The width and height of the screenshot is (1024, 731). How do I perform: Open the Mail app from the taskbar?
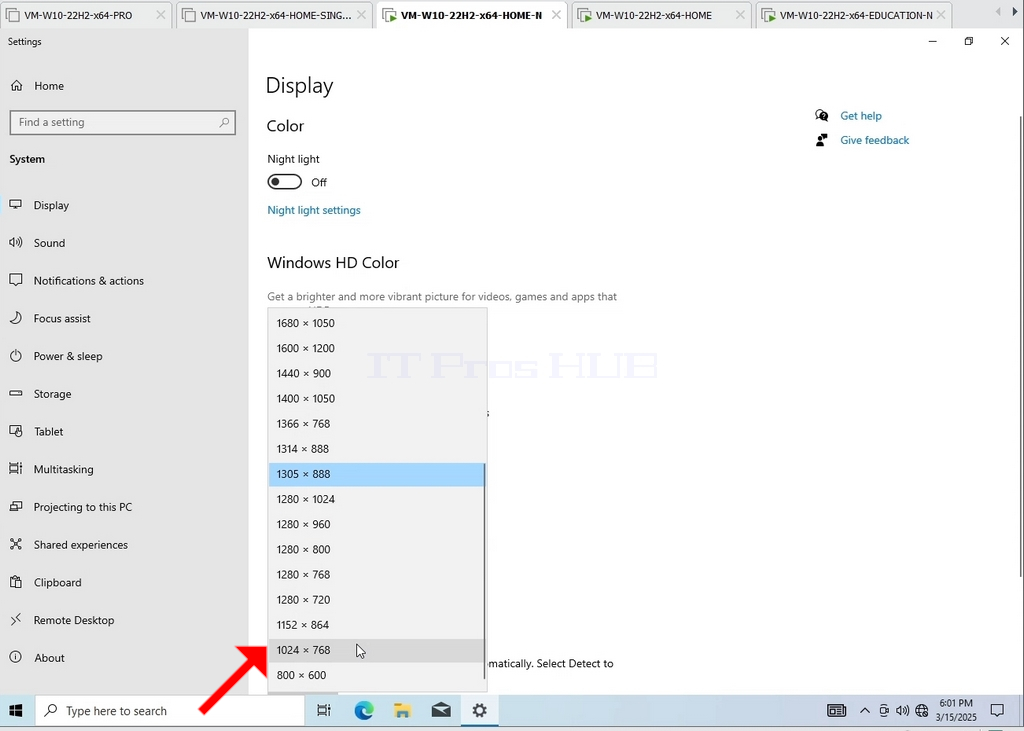point(441,711)
